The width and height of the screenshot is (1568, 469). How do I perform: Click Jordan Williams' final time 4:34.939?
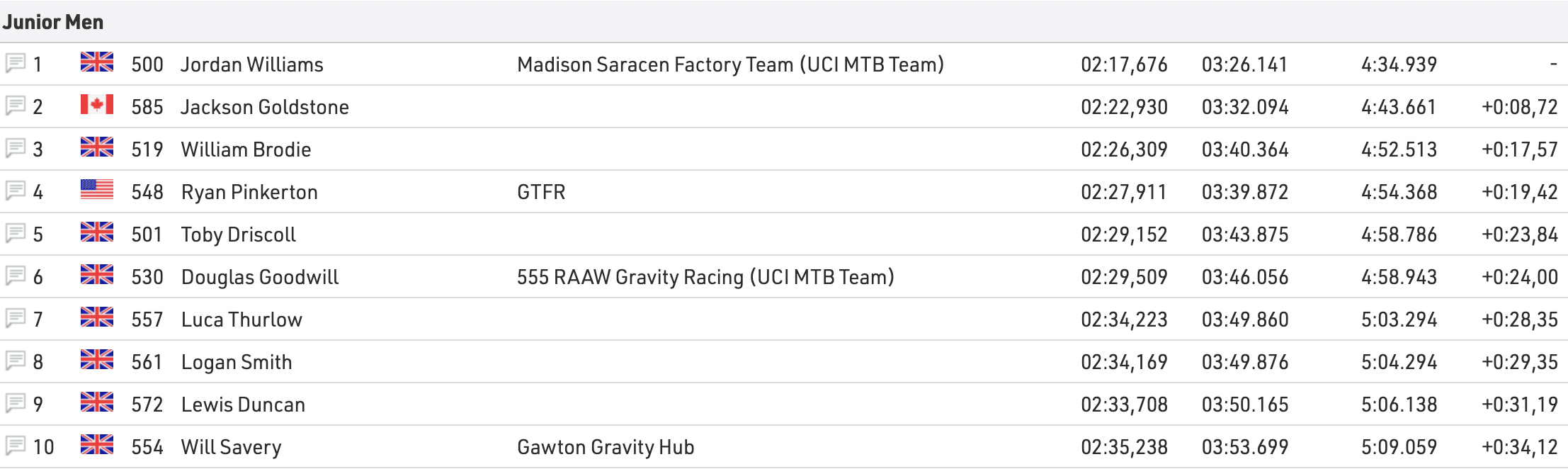click(x=1399, y=64)
